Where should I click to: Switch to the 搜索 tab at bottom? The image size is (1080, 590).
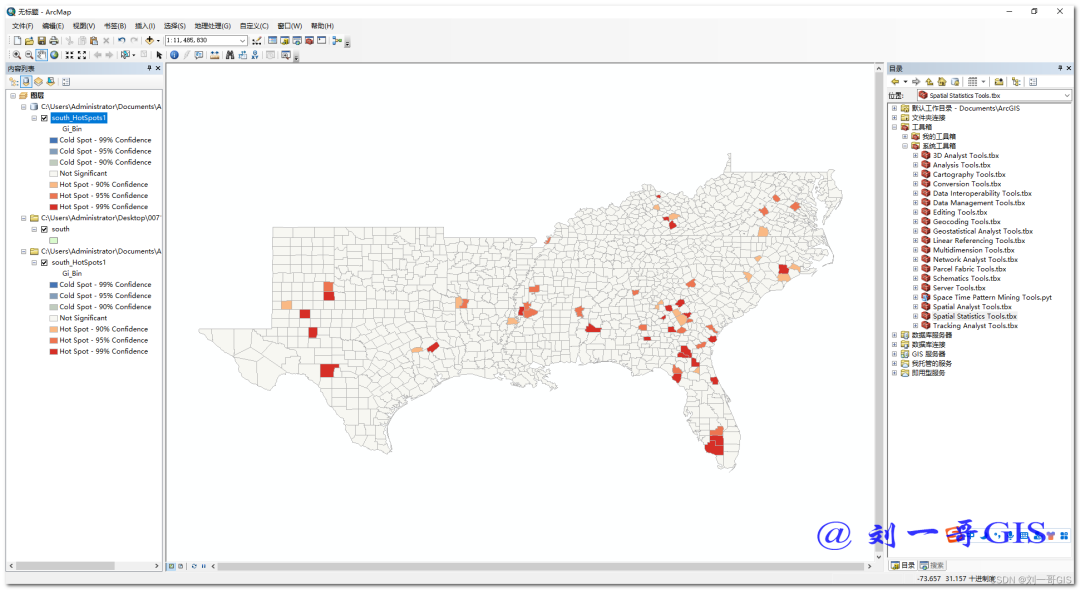pos(932,566)
